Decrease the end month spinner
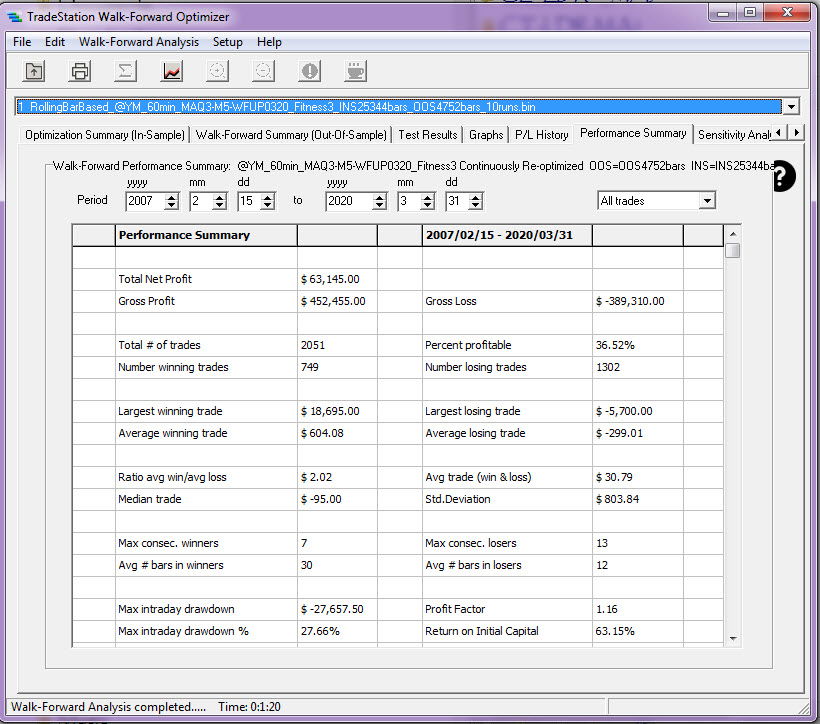Viewport: 820px width, 724px height. point(427,205)
